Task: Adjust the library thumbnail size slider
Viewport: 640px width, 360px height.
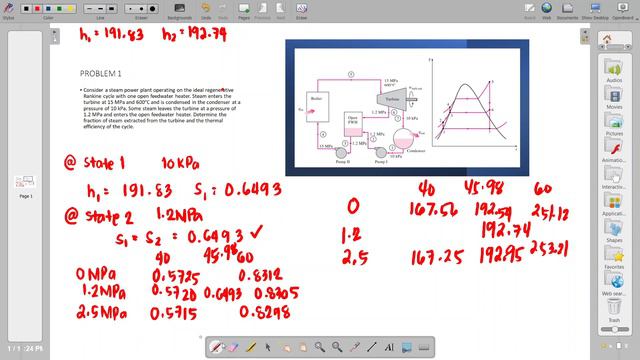Action: coord(614,329)
